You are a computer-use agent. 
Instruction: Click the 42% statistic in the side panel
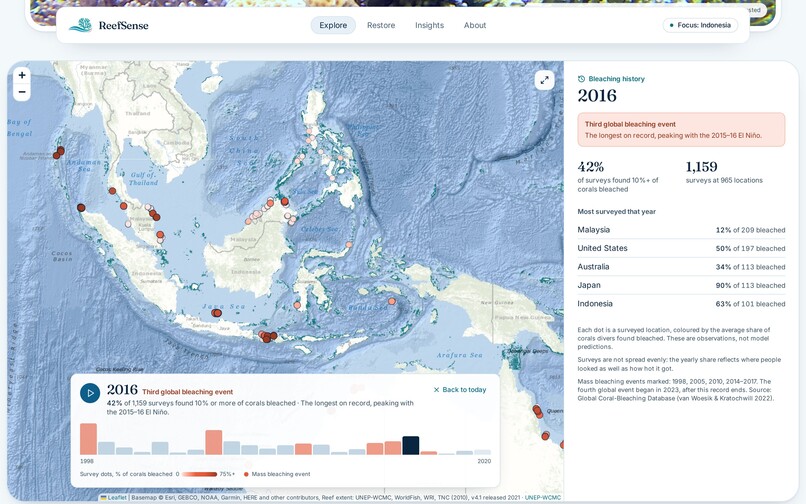[591, 167]
